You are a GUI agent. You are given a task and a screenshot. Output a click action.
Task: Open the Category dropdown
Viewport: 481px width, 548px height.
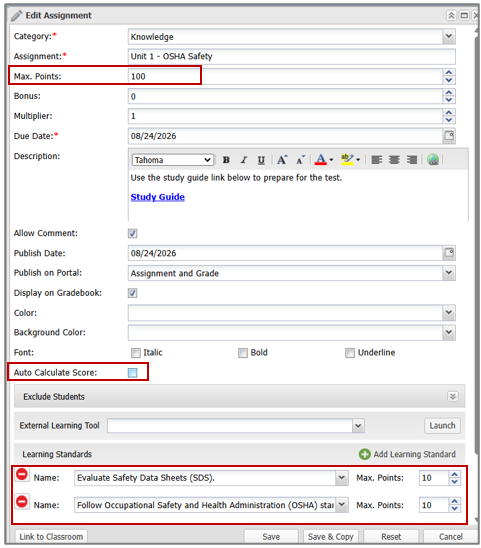click(x=449, y=36)
